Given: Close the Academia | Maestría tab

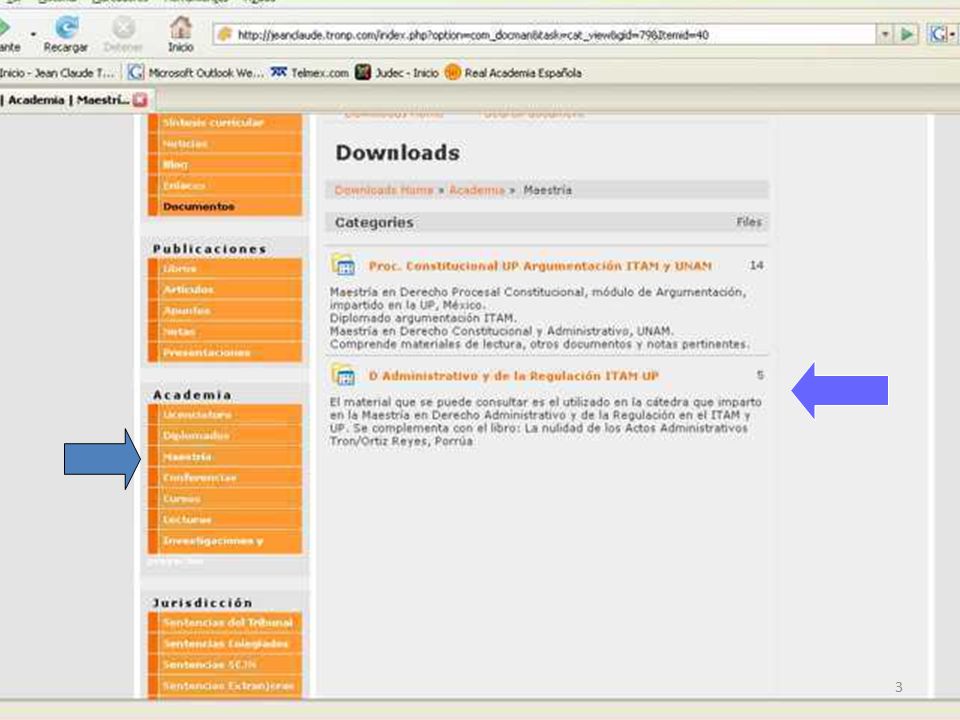Looking at the screenshot, I should (x=140, y=100).
